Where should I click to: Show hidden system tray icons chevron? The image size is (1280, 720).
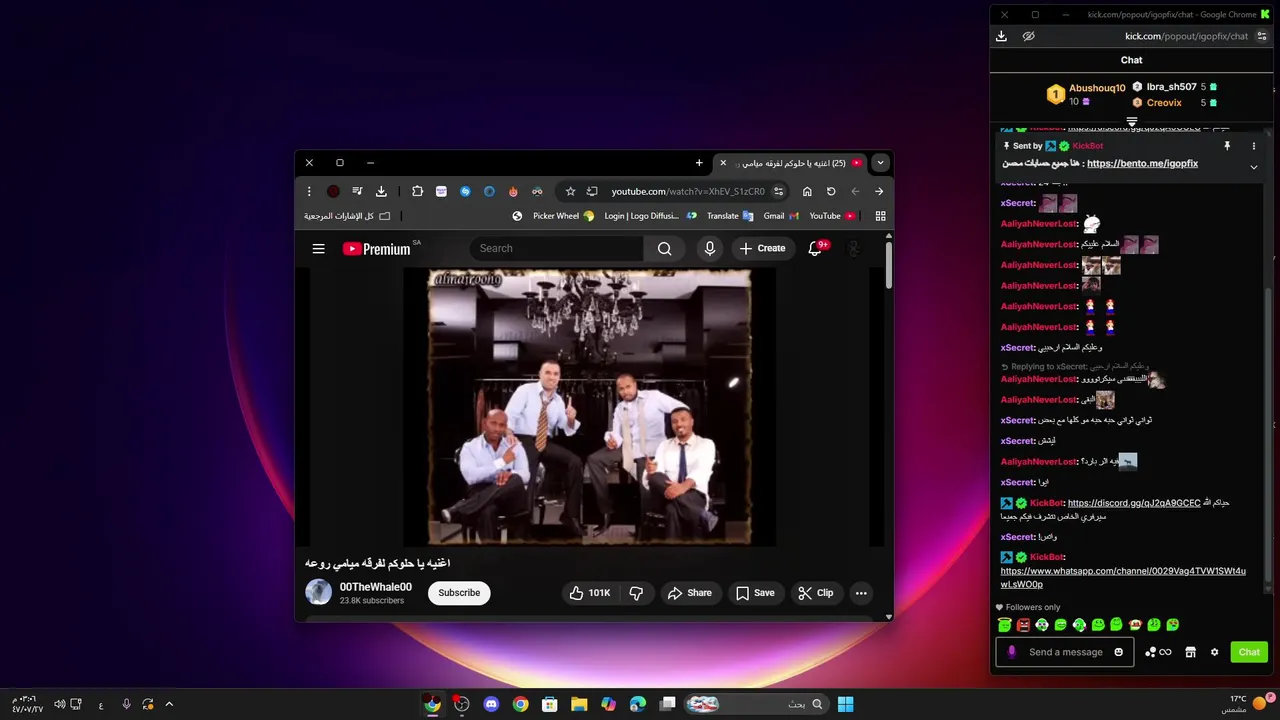click(x=169, y=704)
